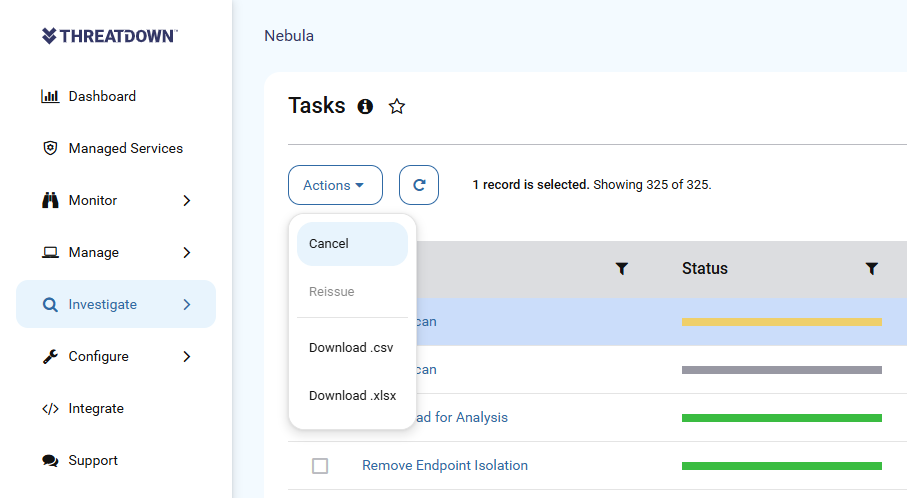Viewport: 907px width, 498px height.
Task: Click the Tasks page heading
Action: click(317, 106)
